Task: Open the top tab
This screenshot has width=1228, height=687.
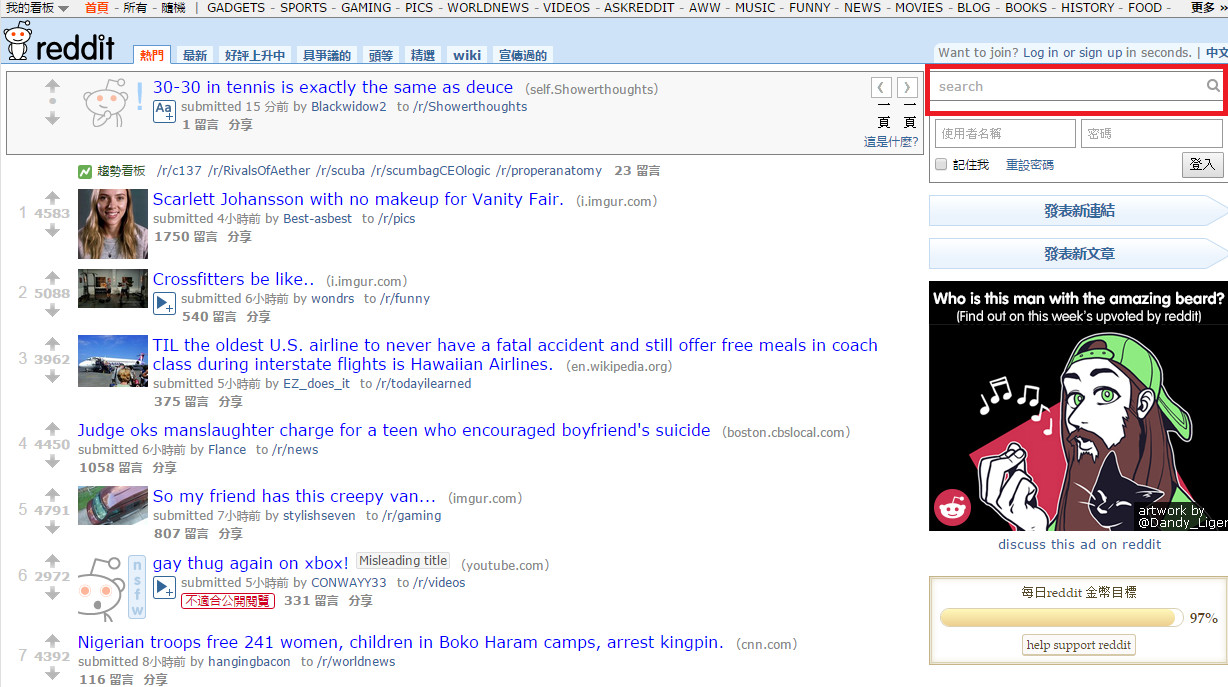Action: [381, 55]
